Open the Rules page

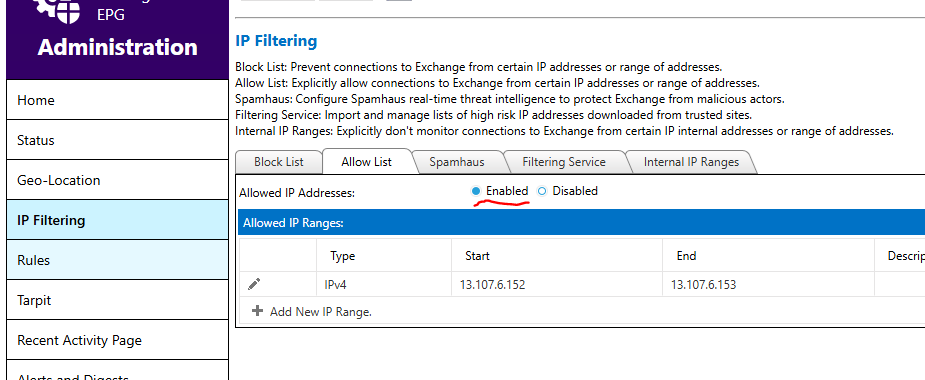point(117,260)
